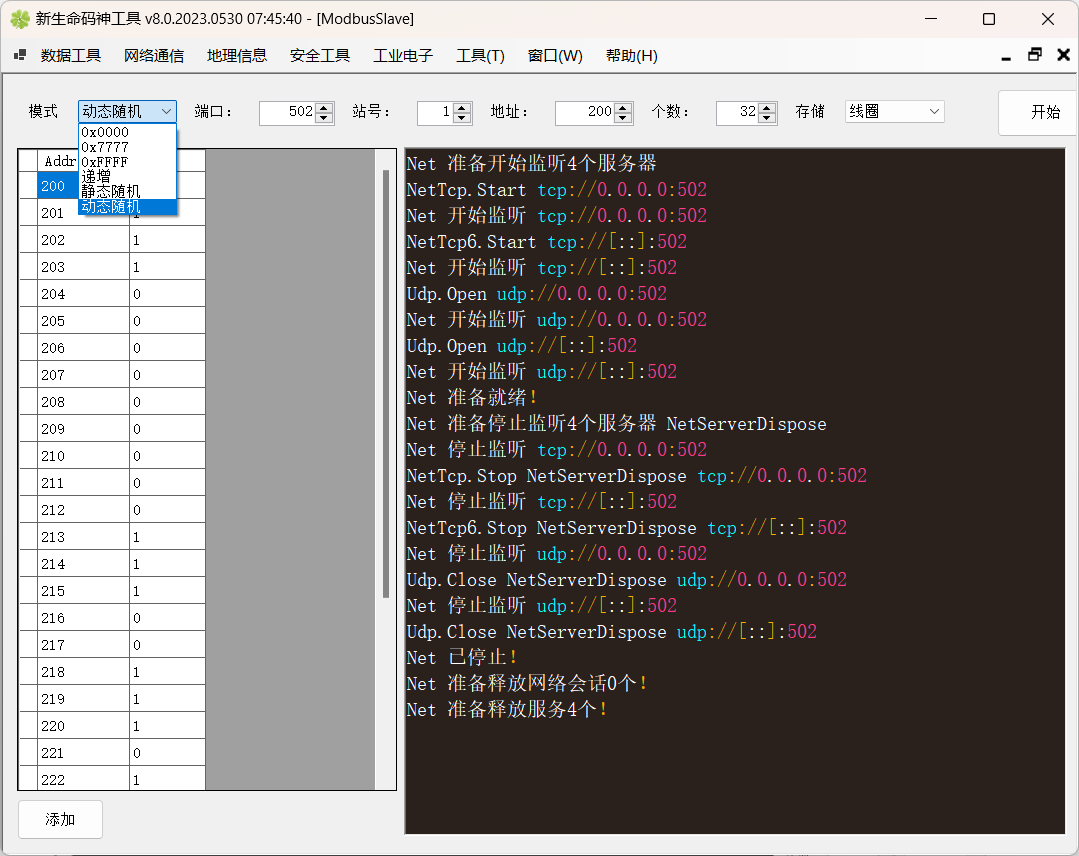
Task: Open the 帮助(H) menu
Action: click(x=632, y=56)
